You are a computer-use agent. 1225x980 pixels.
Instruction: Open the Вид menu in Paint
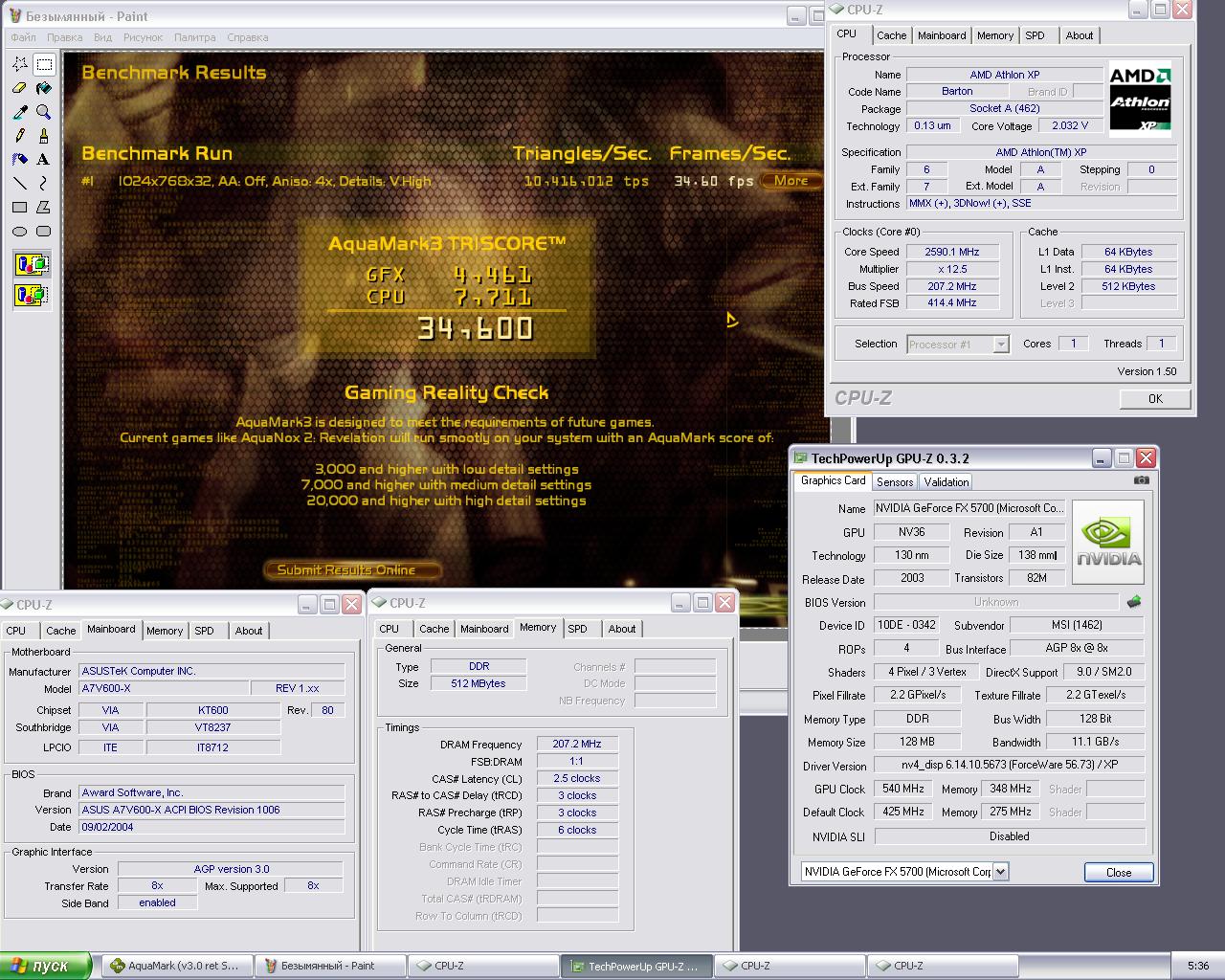pos(102,37)
